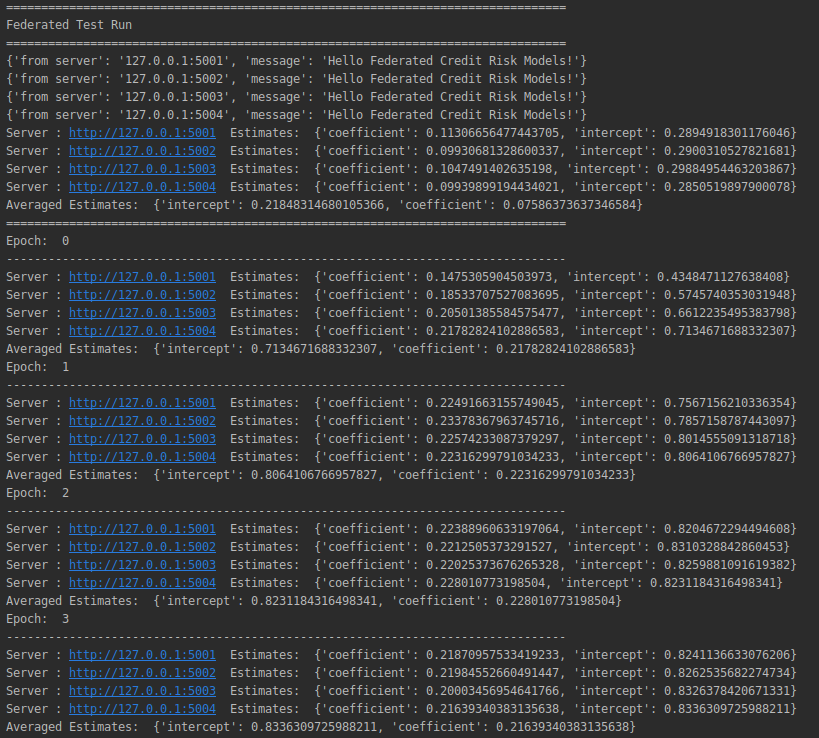Viewport: 819px width, 738px height.
Task: Open the server 5002 link in the initial run
Action: tap(142, 150)
